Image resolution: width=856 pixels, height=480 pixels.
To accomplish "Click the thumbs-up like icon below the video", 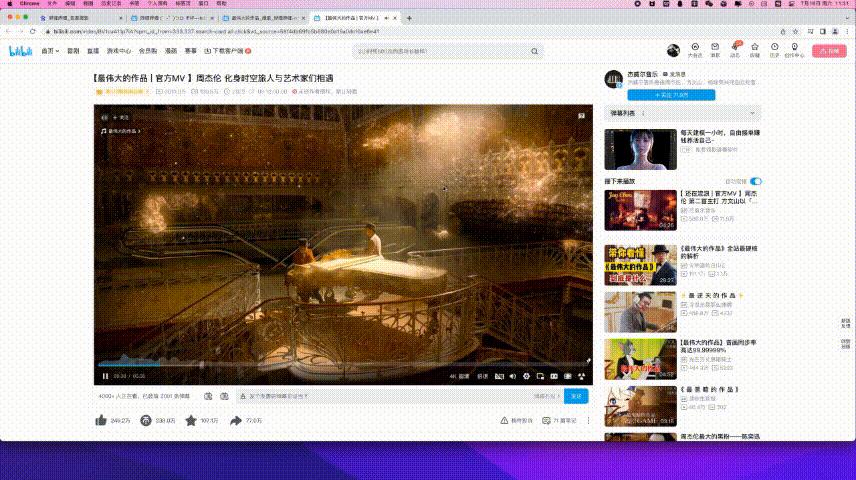I will click(x=101, y=421).
